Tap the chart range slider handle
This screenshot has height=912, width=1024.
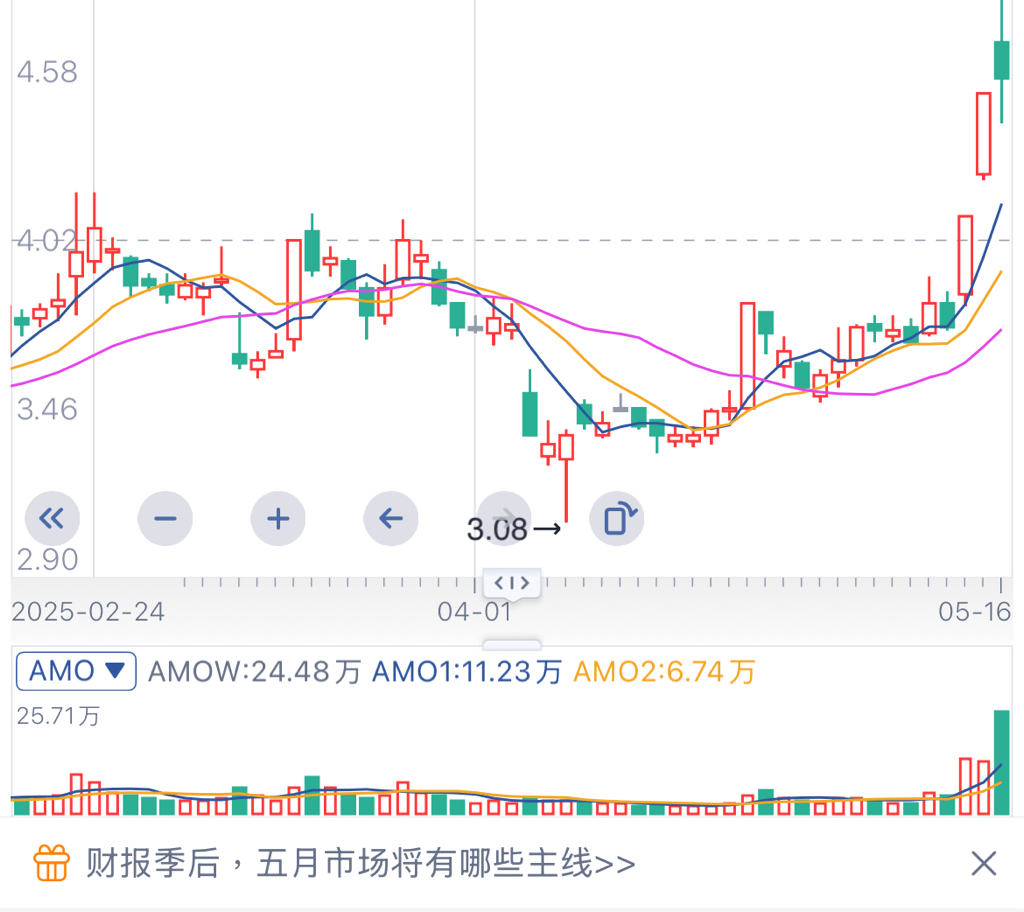512,583
